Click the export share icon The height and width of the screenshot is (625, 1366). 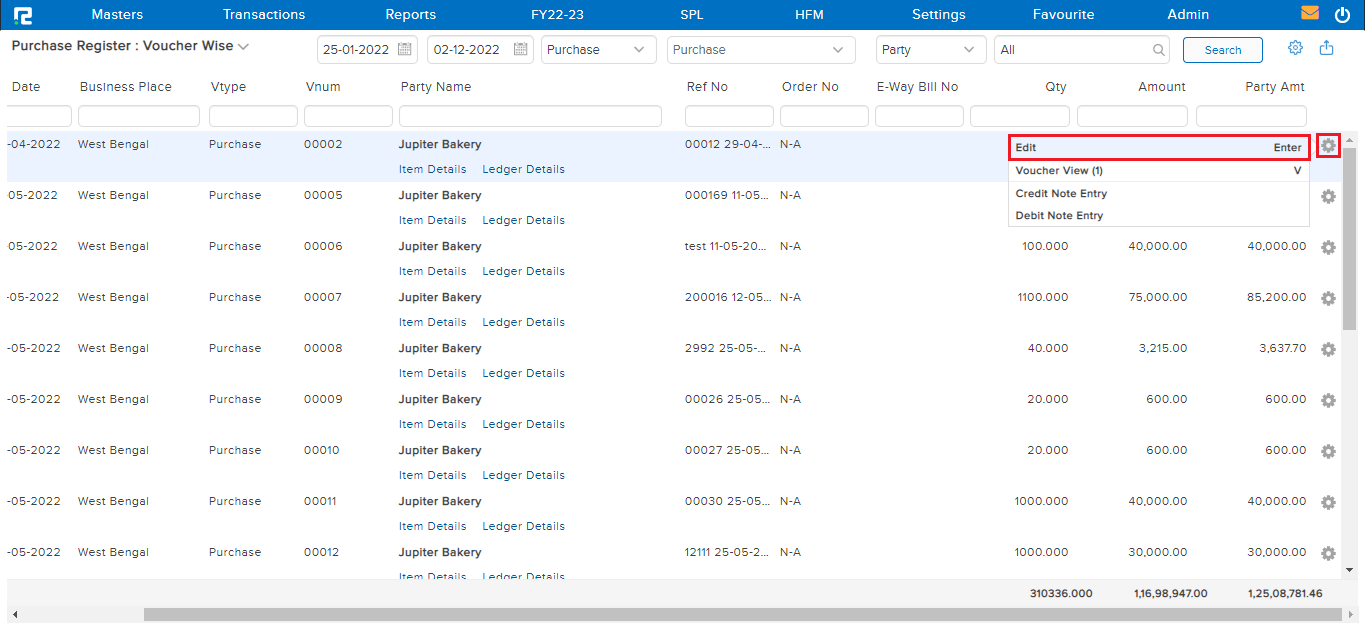(x=1327, y=48)
